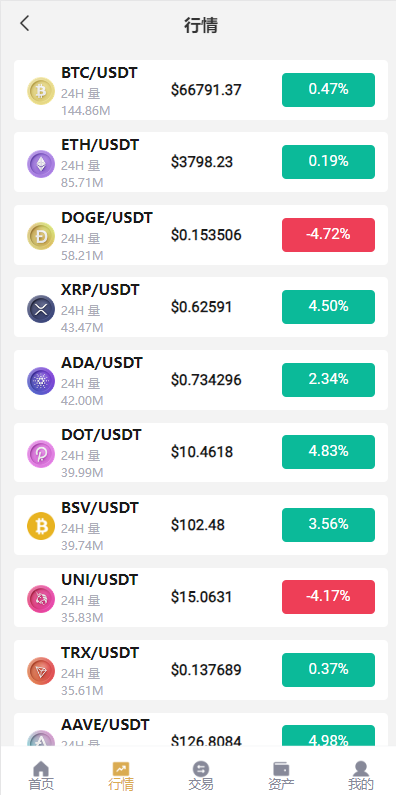
Task: Click the BTC 0.47% change button
Action: (x=329, y=90)
